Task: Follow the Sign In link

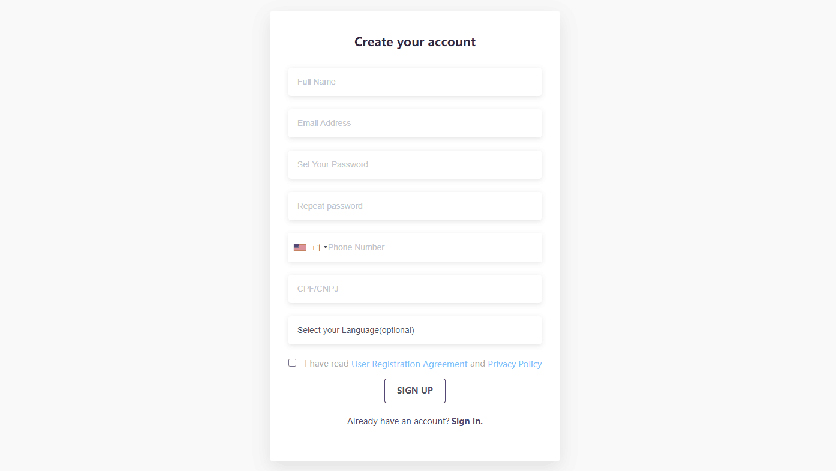Action: tap(467, 421)
